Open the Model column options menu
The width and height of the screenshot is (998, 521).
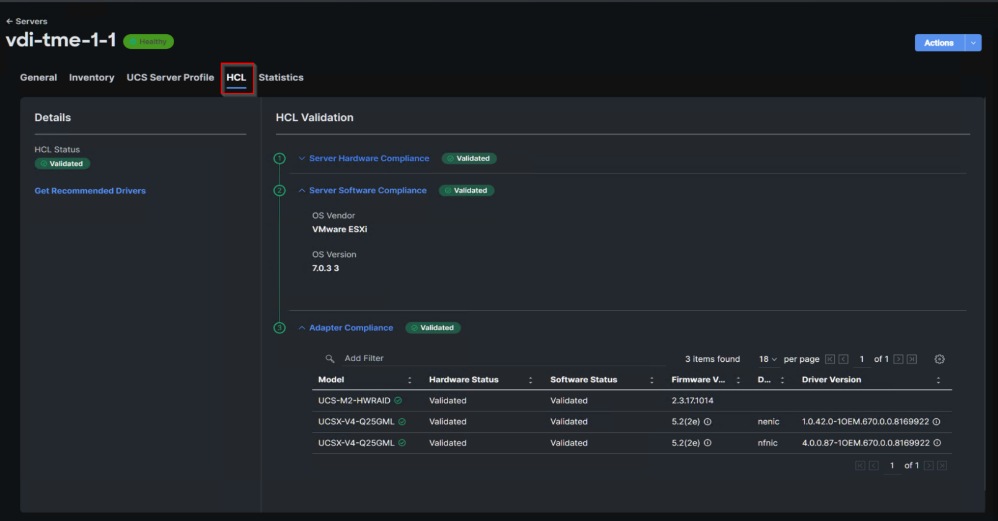coord(410,380)
